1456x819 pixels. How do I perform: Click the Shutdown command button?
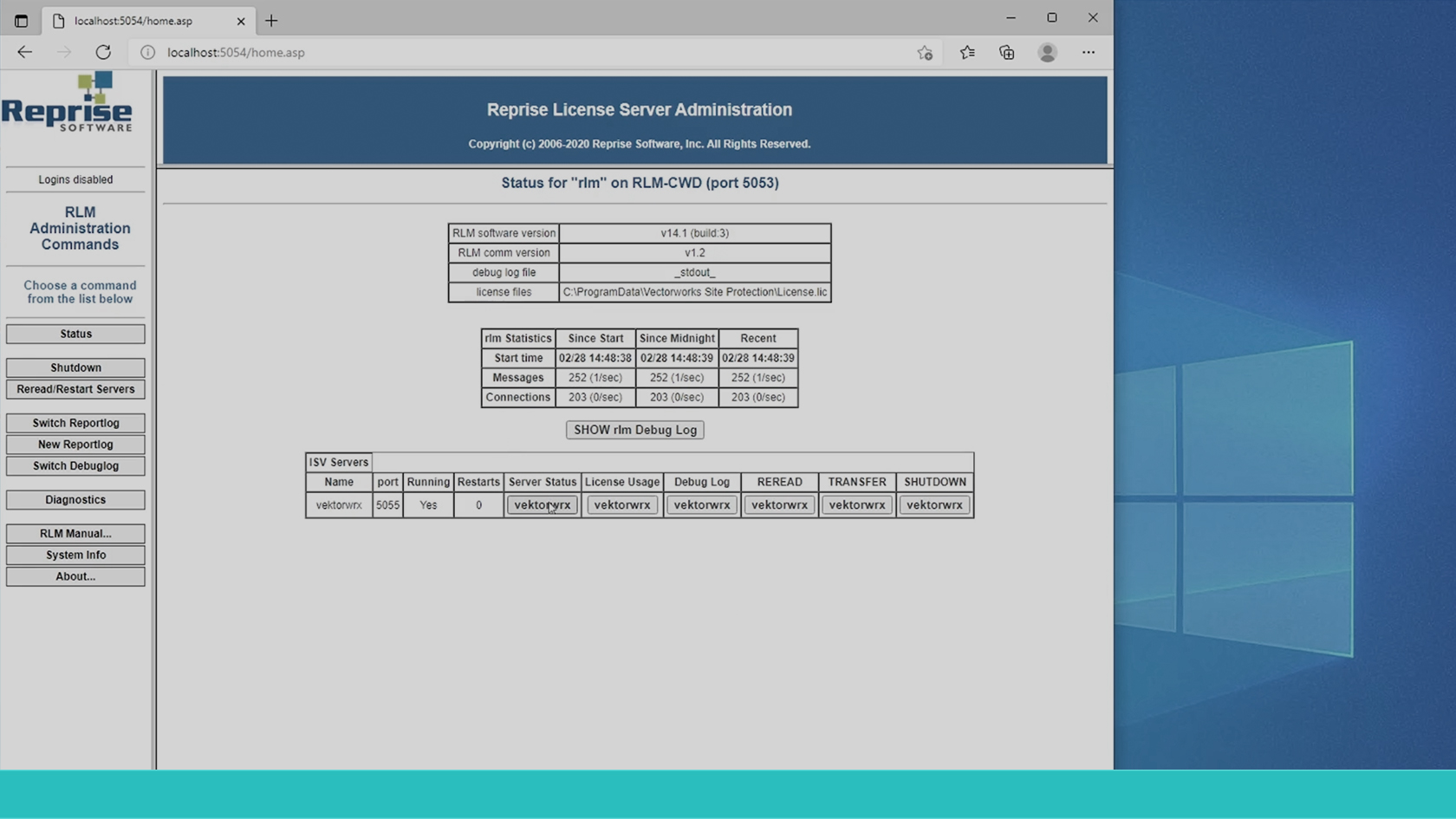coord(75,367)
